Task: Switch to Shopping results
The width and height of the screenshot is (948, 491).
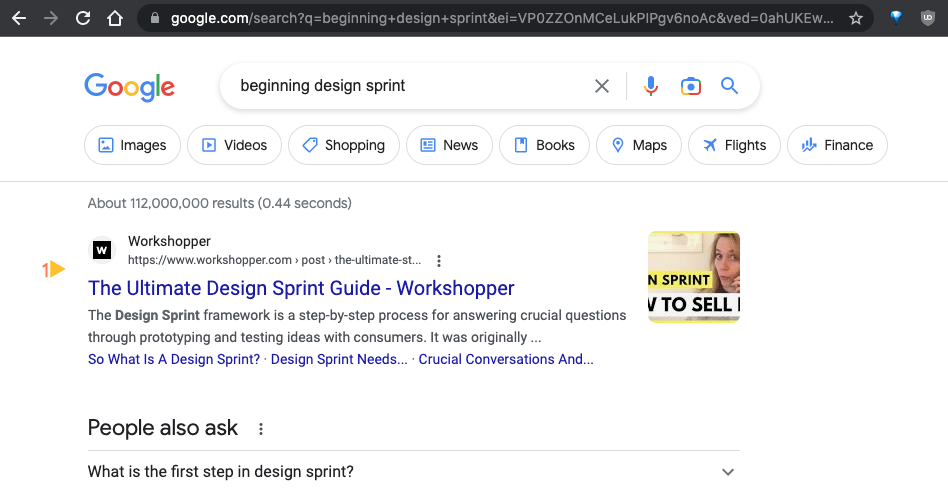Action: [x=344, y=145]
